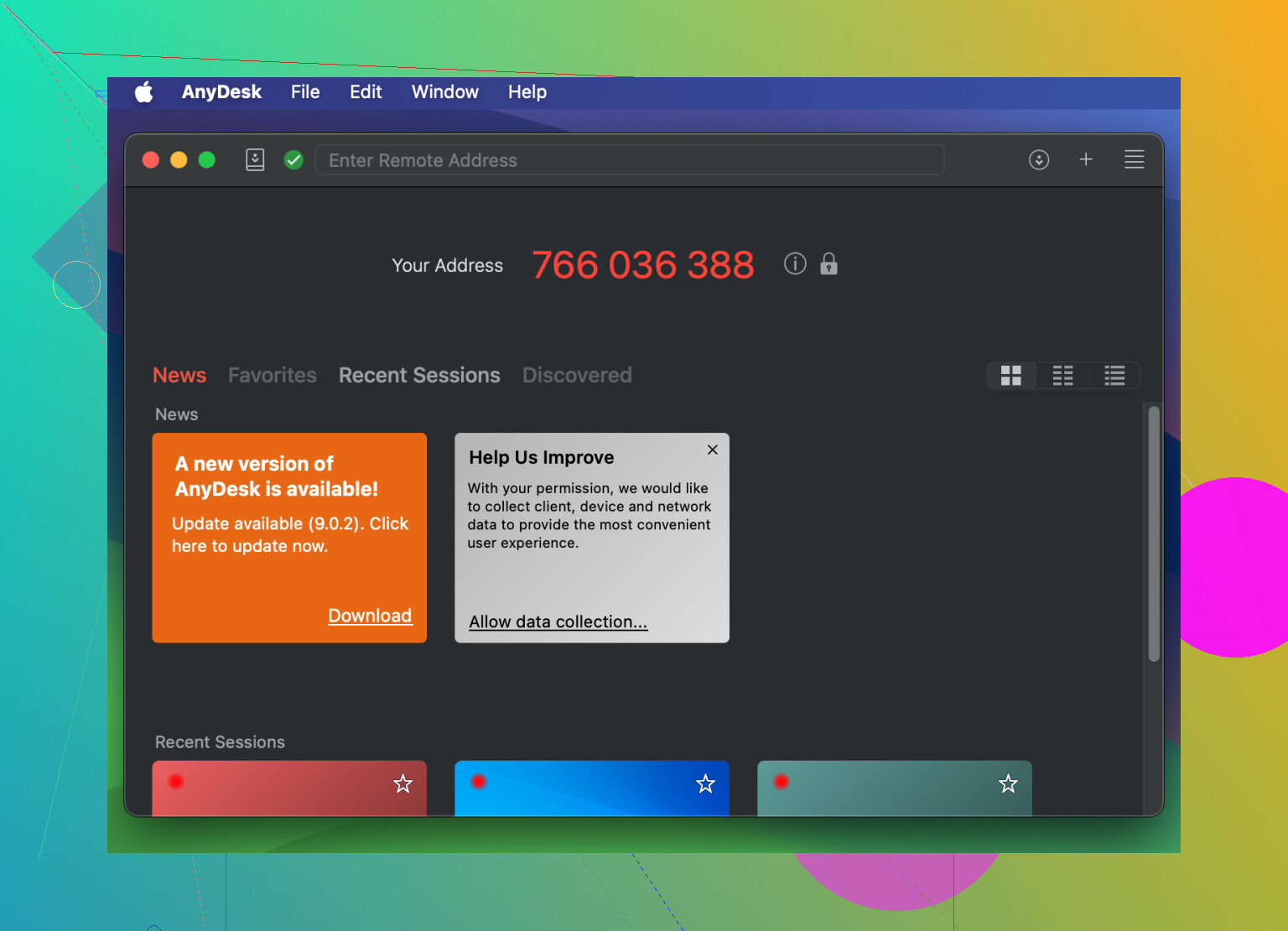Image resolution: width=1288 pixels, height=931 pixels.
Task: Open the hamburger main menu
Action: (x=1134, y=159)
